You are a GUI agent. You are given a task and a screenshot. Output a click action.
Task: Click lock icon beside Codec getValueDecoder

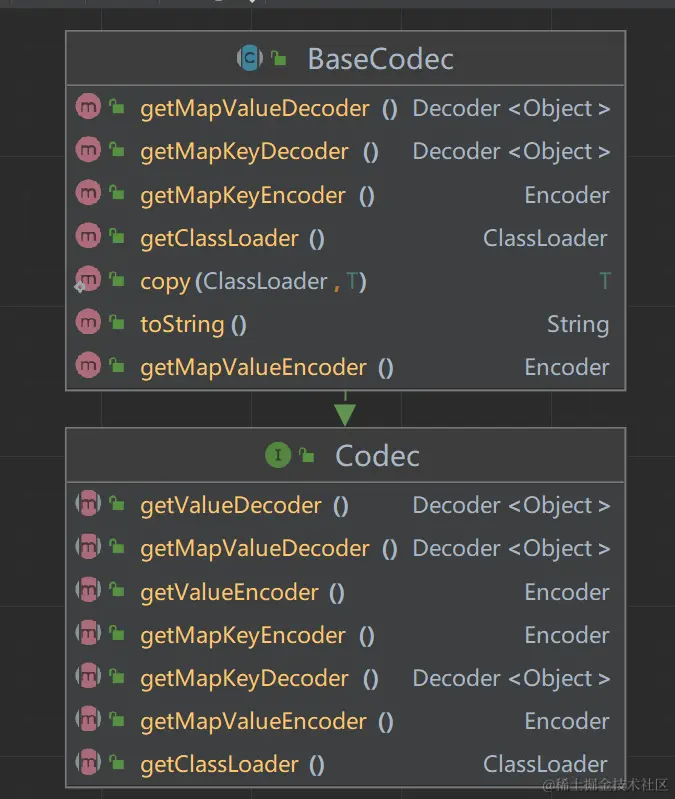(x=117, y=503)
